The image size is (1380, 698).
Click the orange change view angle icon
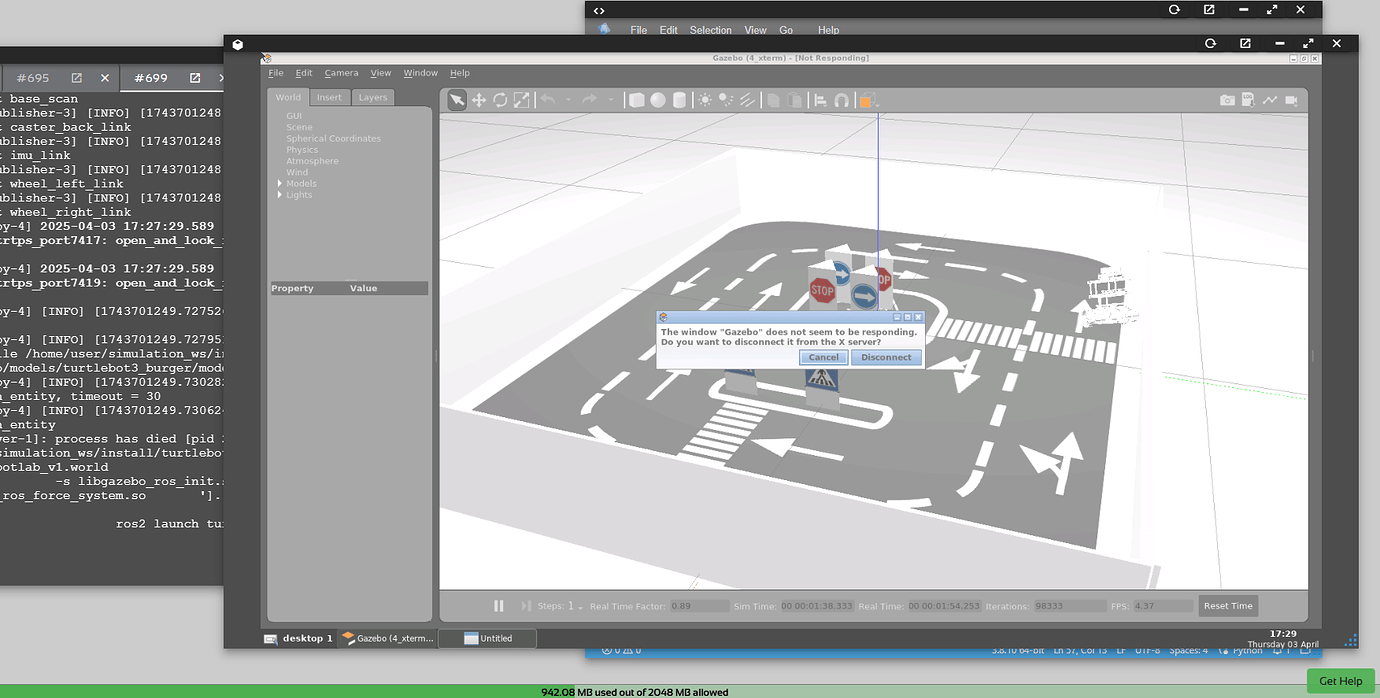click(866, 100)
